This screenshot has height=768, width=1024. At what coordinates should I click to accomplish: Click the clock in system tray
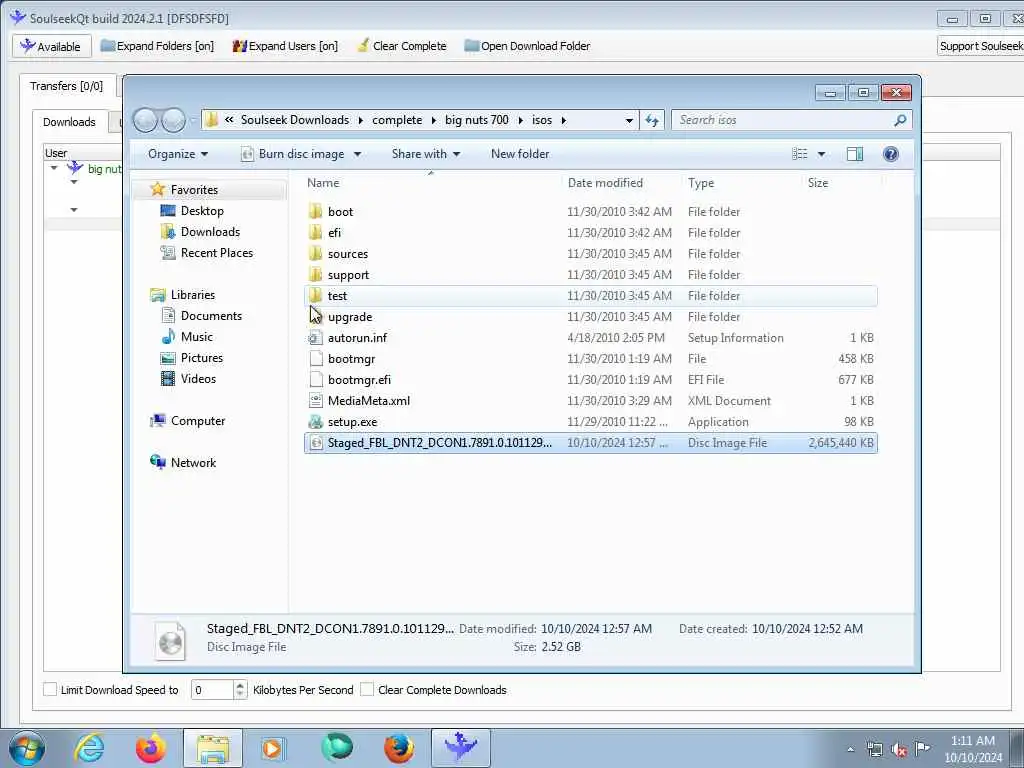(x=973, y=749)
